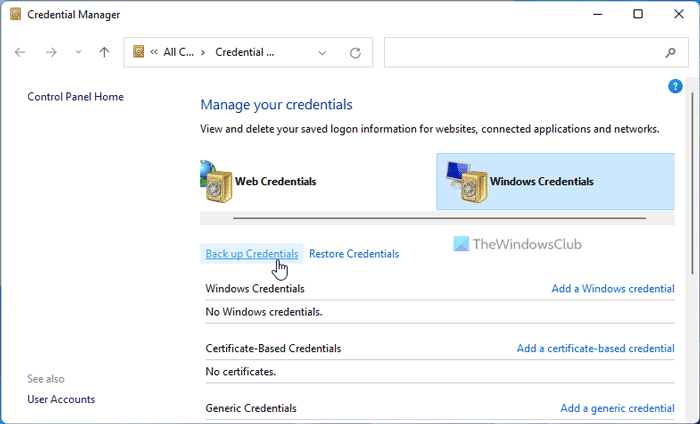
Task: Click Add a generic credential
Action: click(617, 408)
